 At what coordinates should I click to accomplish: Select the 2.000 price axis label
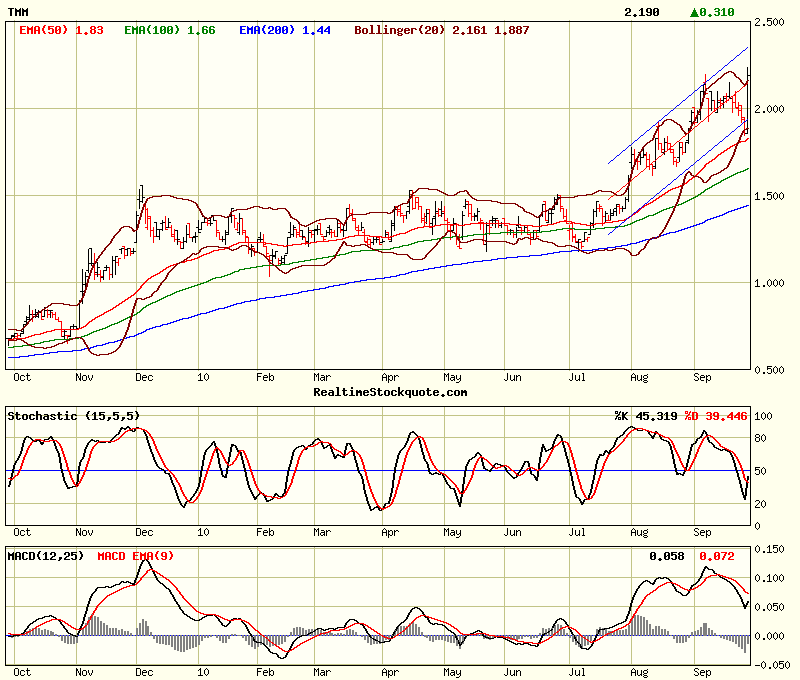pos(769,109)
